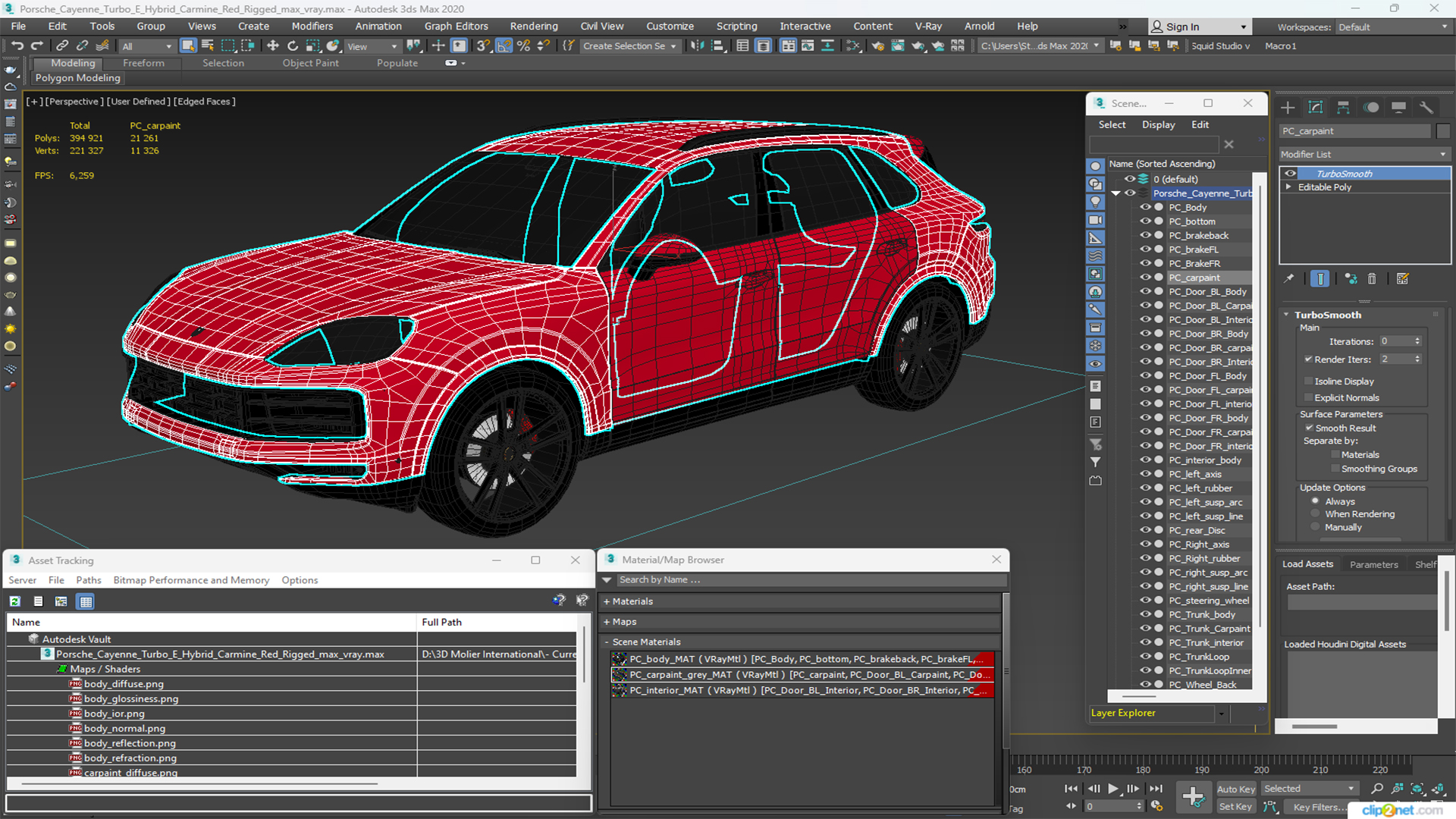Open the View reference coordinate dropdown
Viewport: 1456px width, 819px height.
(x=372, y=46)
